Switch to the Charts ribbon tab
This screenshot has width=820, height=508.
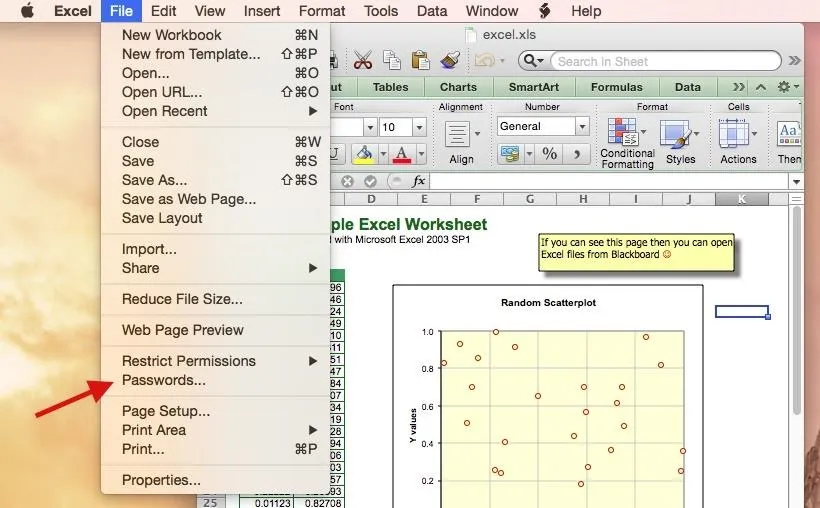pyautogui.click(x=458, y=87)
